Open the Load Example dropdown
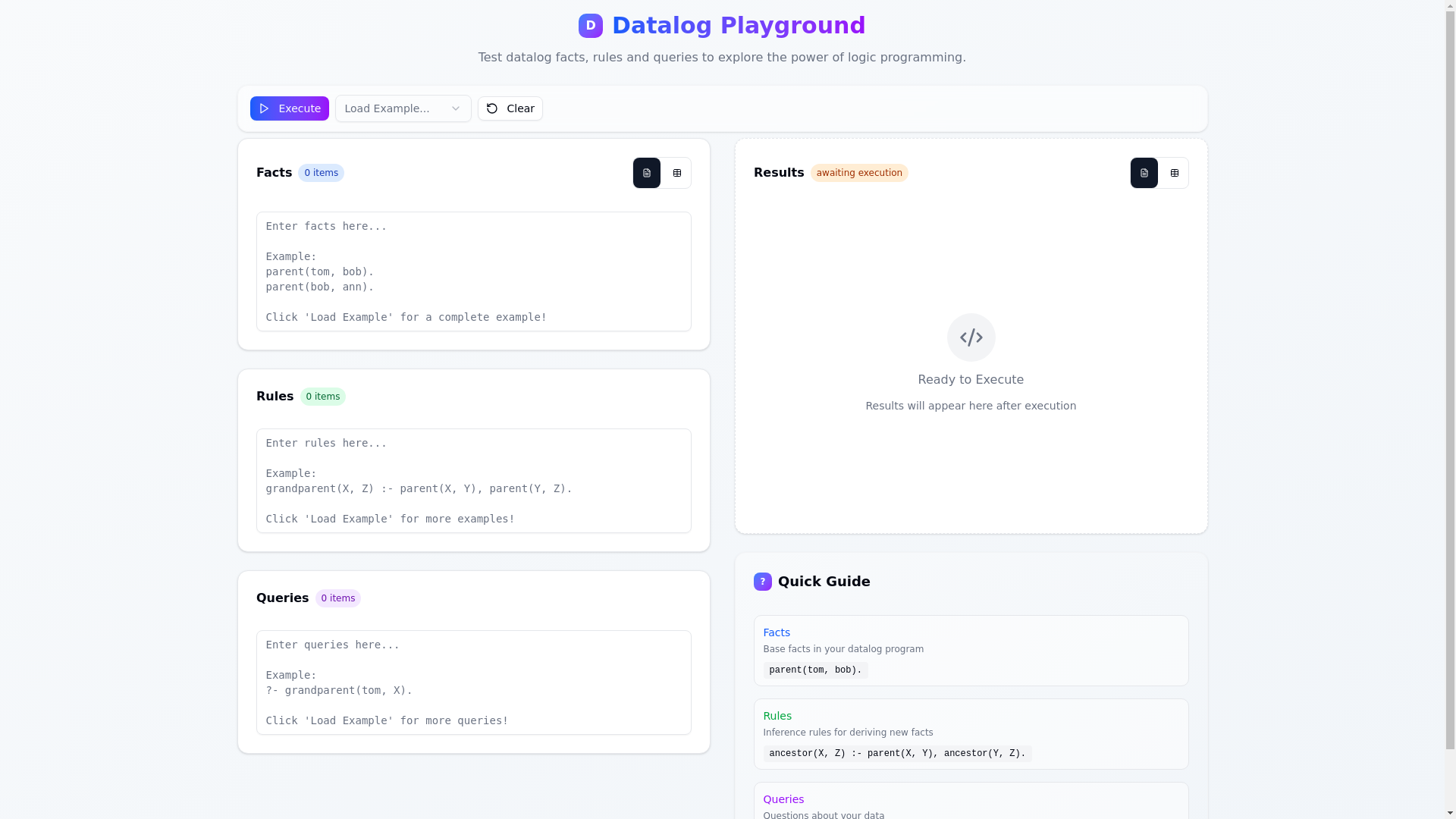1456x819 pixels. click(403, 108)
